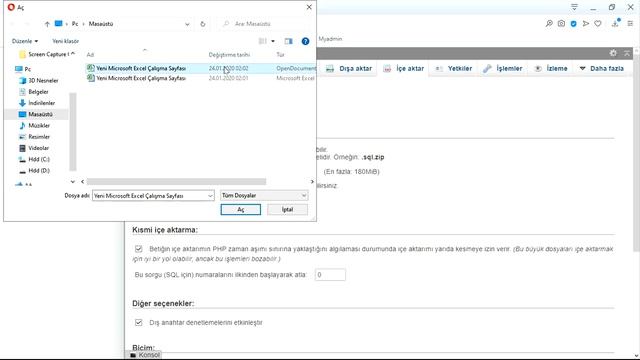The height and width of the screenshot is (360, 640).
Task: Collapse the navigation pane up chevron
Action: click(x=73, y=53)
